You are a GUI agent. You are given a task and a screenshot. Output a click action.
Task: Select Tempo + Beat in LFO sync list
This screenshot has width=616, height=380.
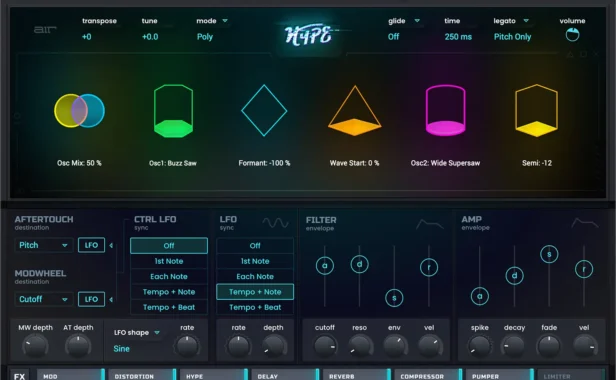click(x=255, y=307)
